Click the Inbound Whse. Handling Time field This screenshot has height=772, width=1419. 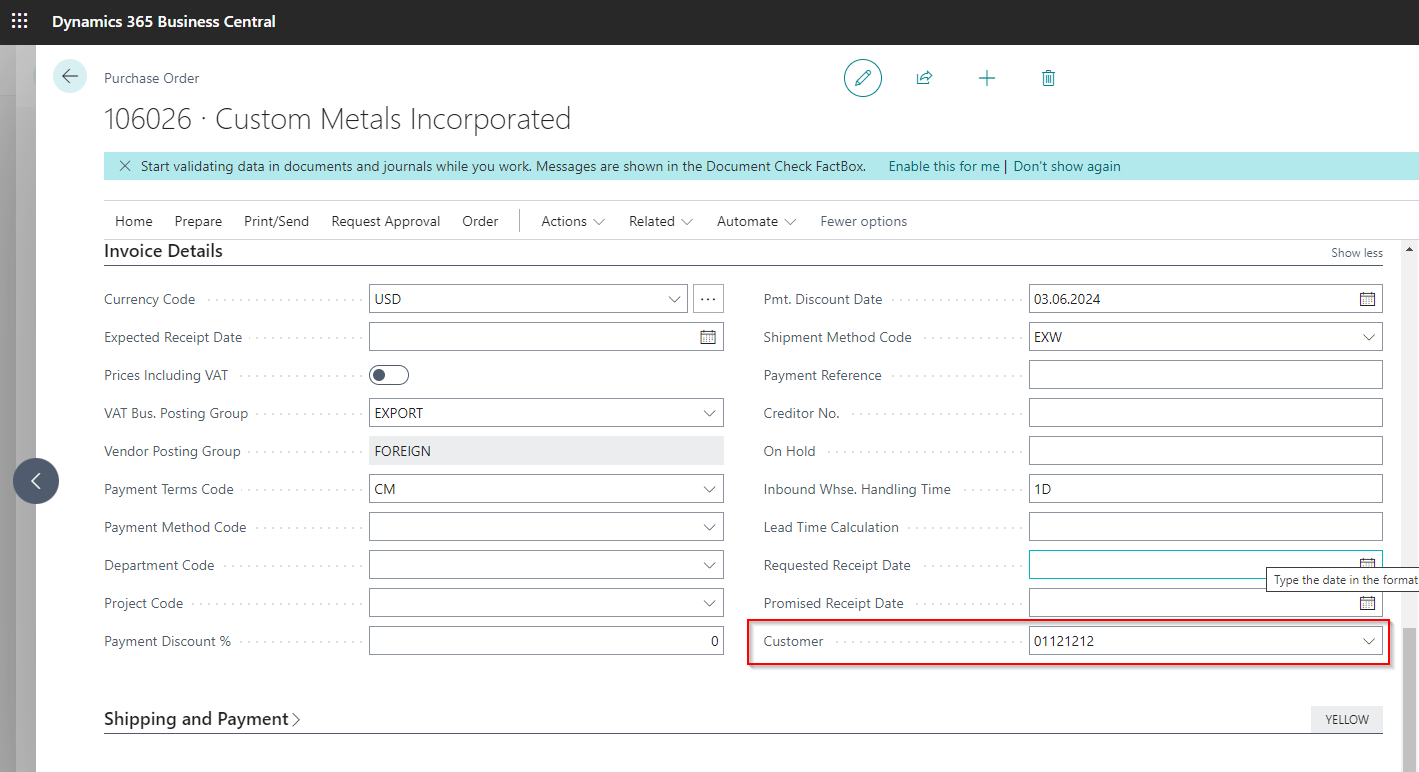[x=1205, y=489]
